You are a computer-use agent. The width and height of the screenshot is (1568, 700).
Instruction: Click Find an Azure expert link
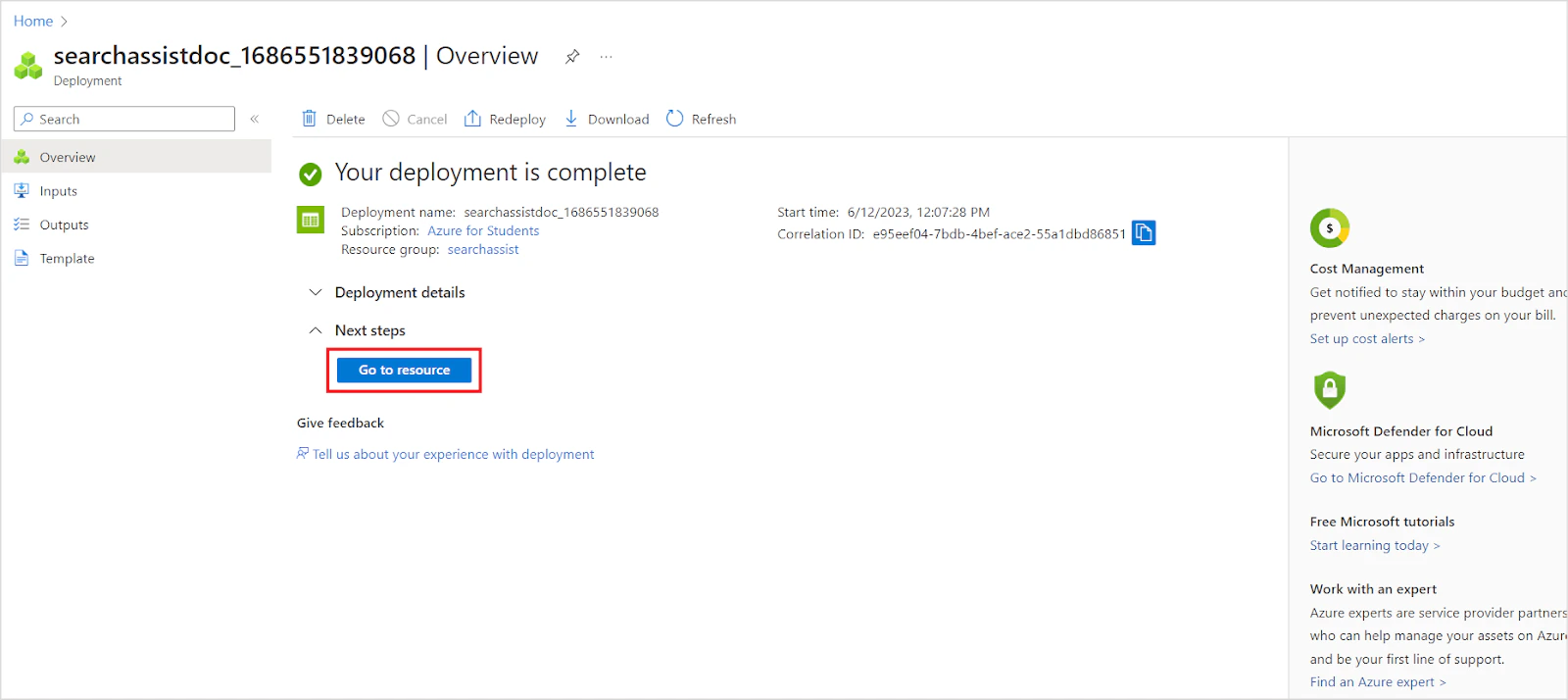click(1378, 682)
